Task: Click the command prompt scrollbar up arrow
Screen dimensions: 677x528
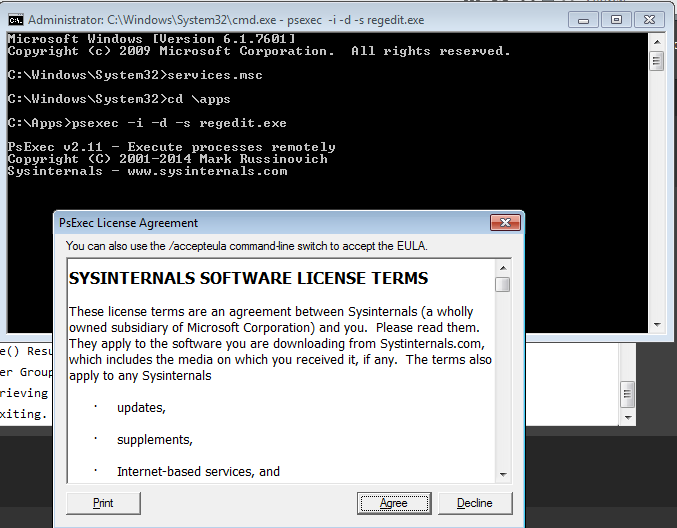Action: click(x=656, y=41)
